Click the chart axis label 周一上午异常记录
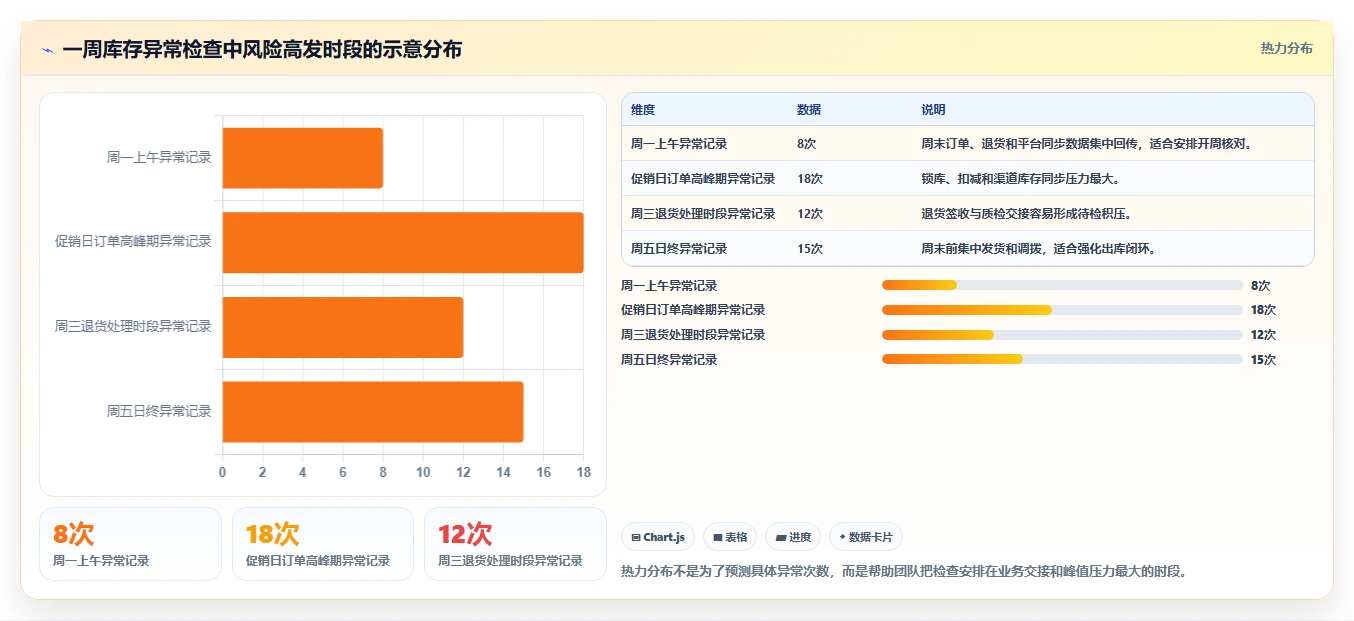 [x=159, y=157]
